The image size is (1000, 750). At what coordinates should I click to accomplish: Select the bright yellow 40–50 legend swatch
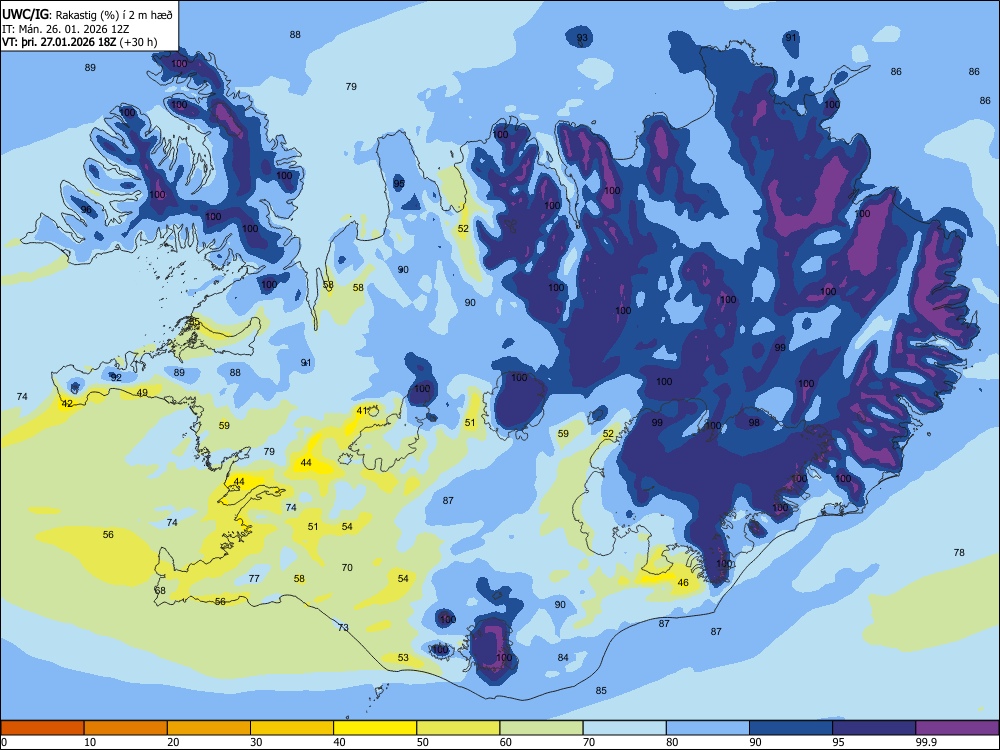click(x=375, y=728)
